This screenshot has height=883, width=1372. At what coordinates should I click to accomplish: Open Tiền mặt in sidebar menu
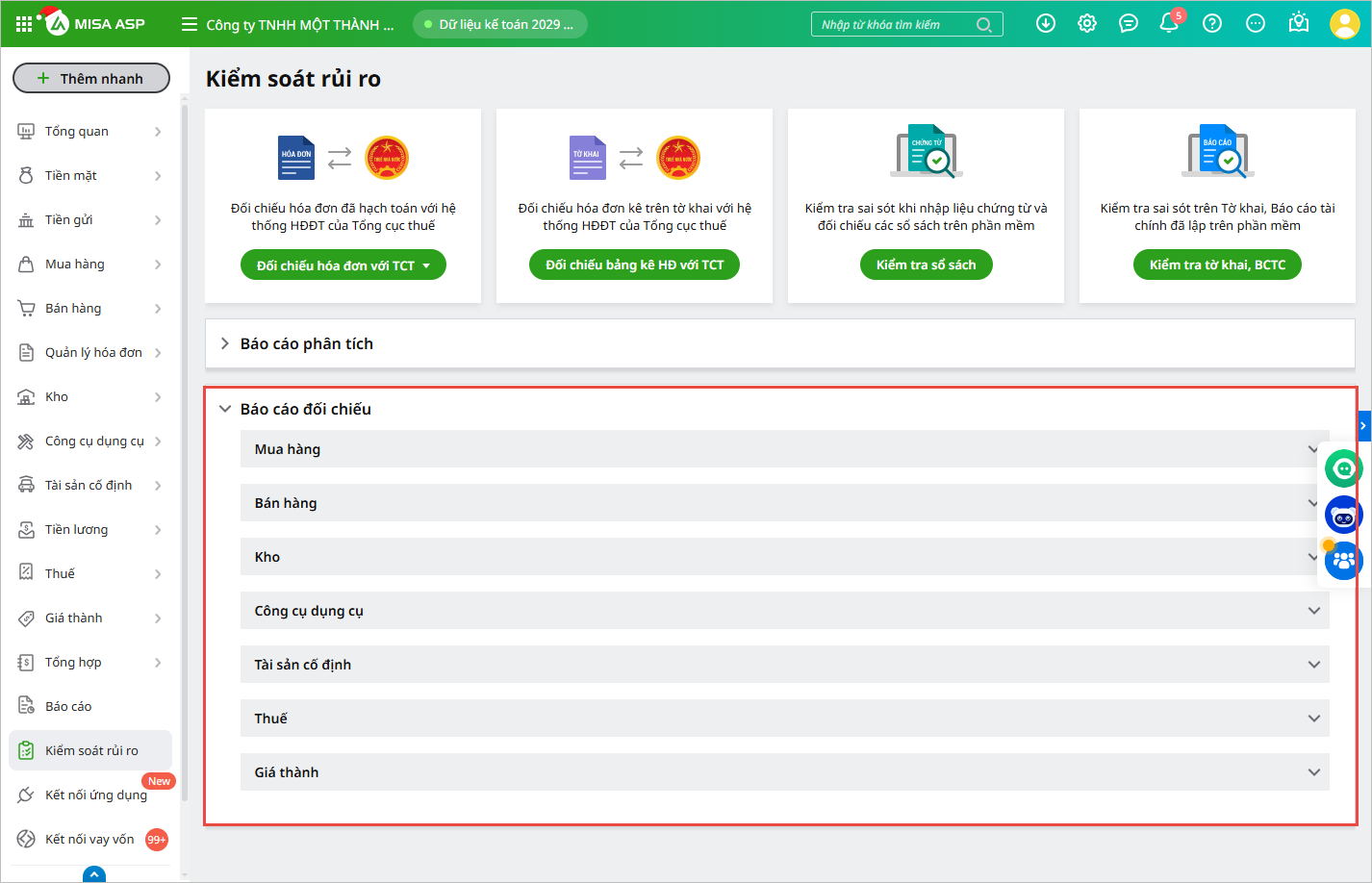[89, 176]
